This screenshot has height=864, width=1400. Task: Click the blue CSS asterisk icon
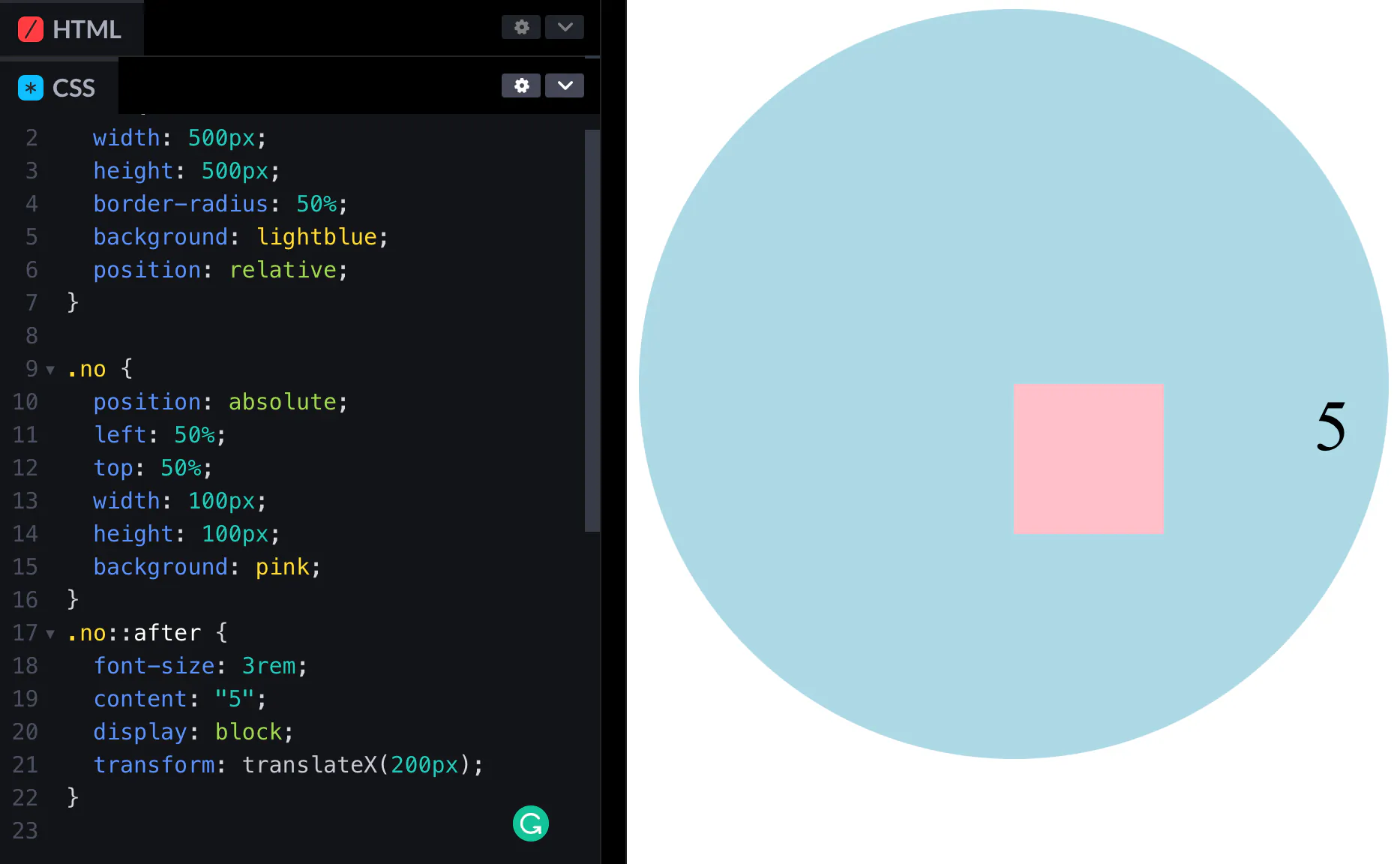click(31, 88)
